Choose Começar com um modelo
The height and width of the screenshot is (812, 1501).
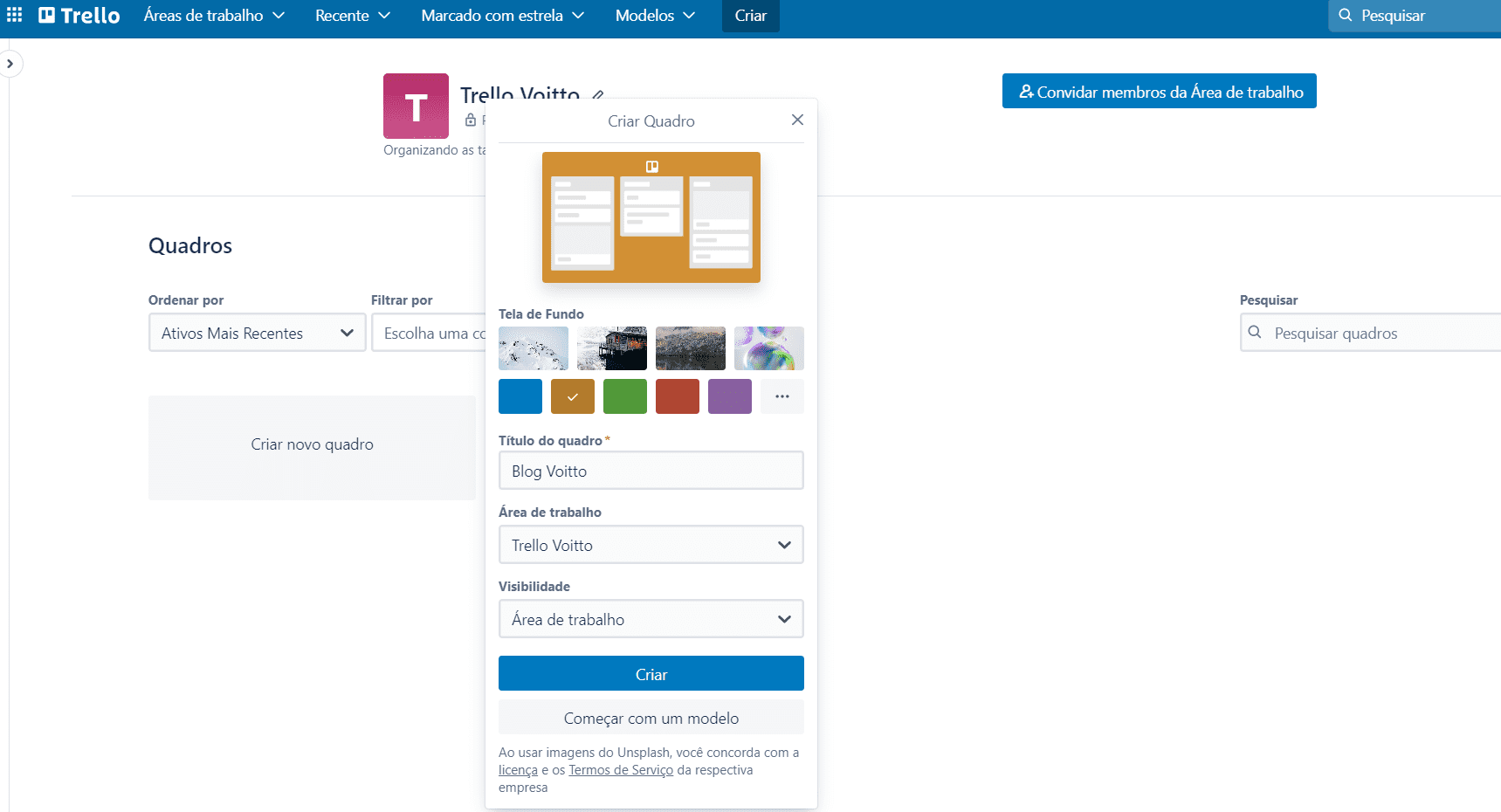click(x=651, y=718)
